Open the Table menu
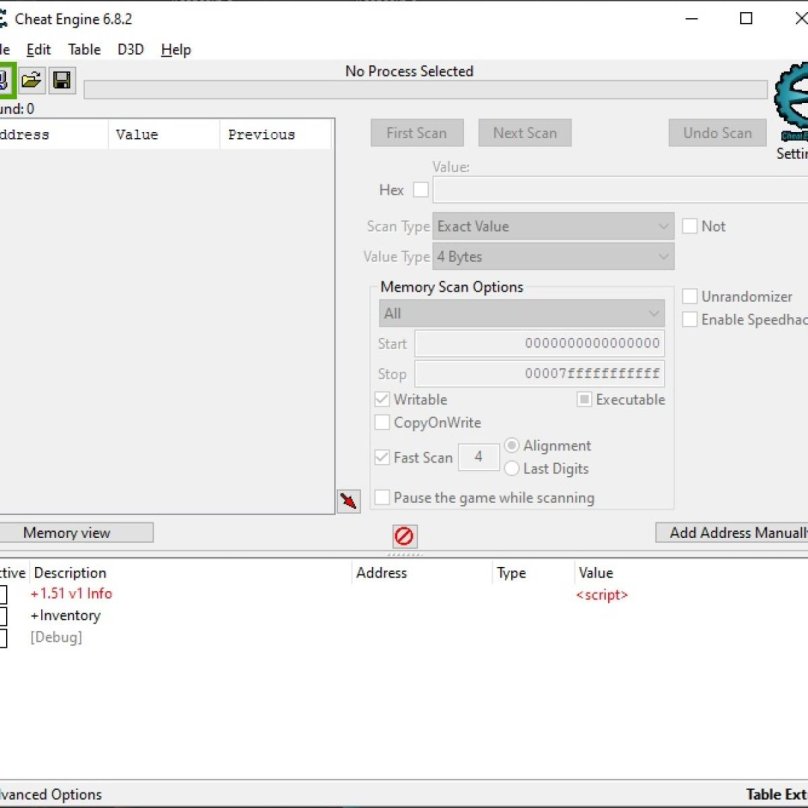This screenshot has height=808, width=808. pyautogui.click(x=84, y=49)
